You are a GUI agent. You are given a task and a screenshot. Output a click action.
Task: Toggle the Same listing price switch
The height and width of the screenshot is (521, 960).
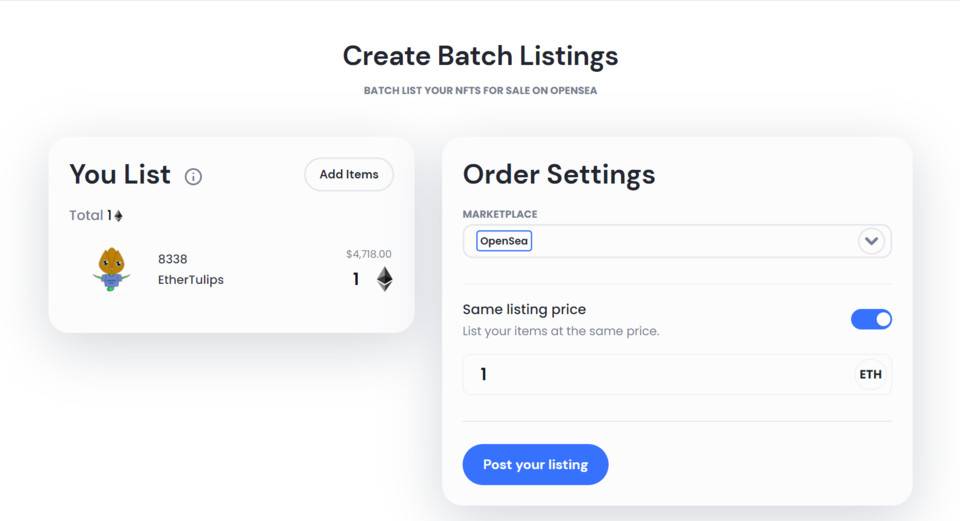[871, 319]
